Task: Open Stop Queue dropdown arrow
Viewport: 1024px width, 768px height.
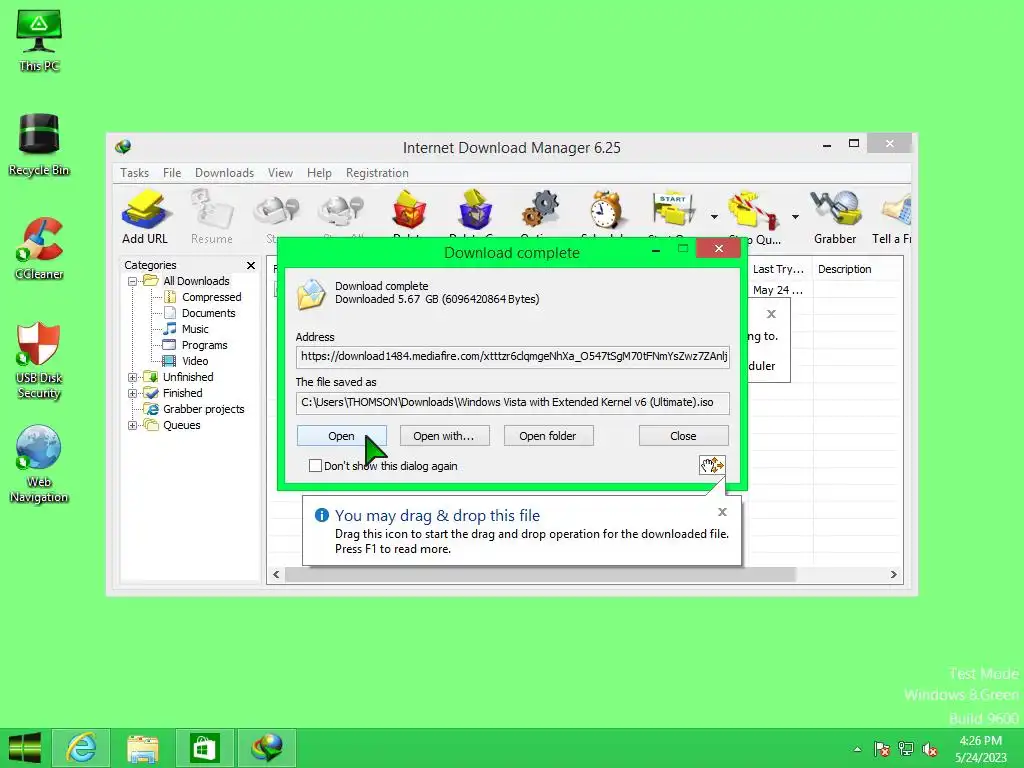Action: click(795, 217)
